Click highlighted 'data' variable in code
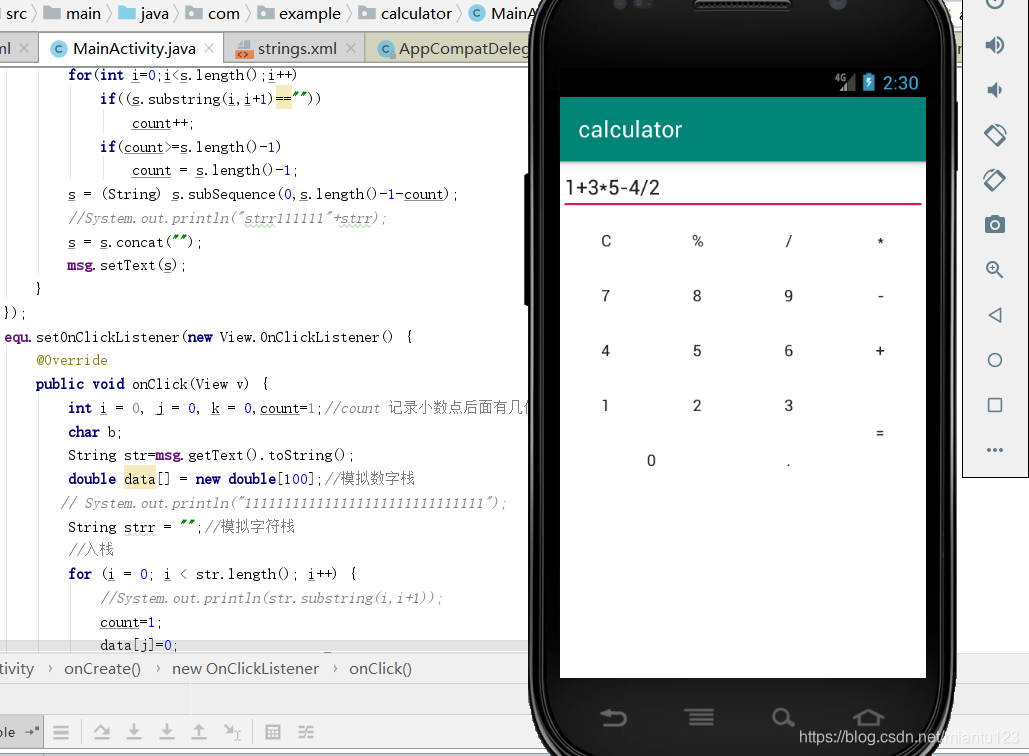Viewport: 1029px width, 756px height. pyautogui.click(x=140, y=479)
